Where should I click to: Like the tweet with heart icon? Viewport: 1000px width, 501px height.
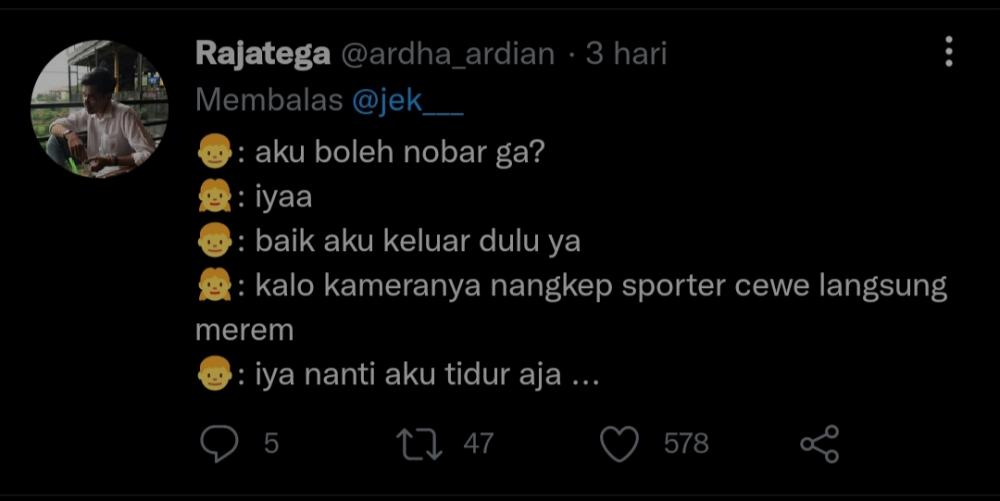tap(619, 444)
